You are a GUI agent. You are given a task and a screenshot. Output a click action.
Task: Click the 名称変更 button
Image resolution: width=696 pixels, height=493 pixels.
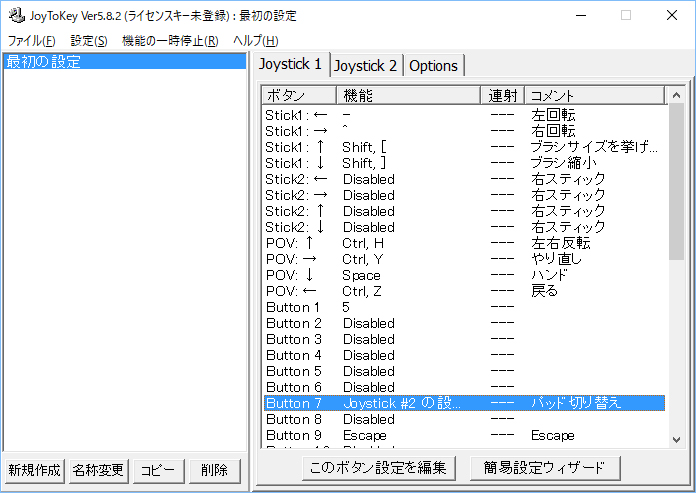[98, 470]
